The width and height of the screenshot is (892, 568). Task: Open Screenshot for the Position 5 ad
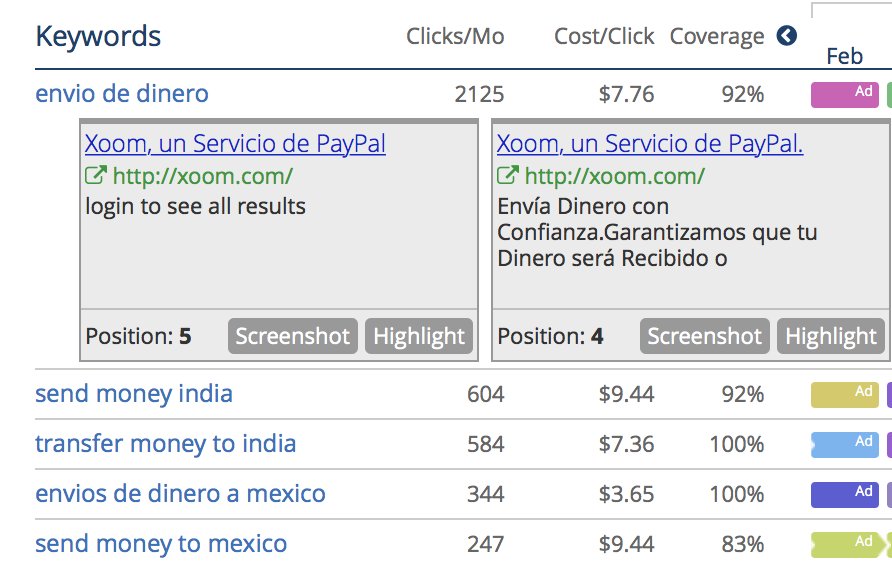pos(293,336)
